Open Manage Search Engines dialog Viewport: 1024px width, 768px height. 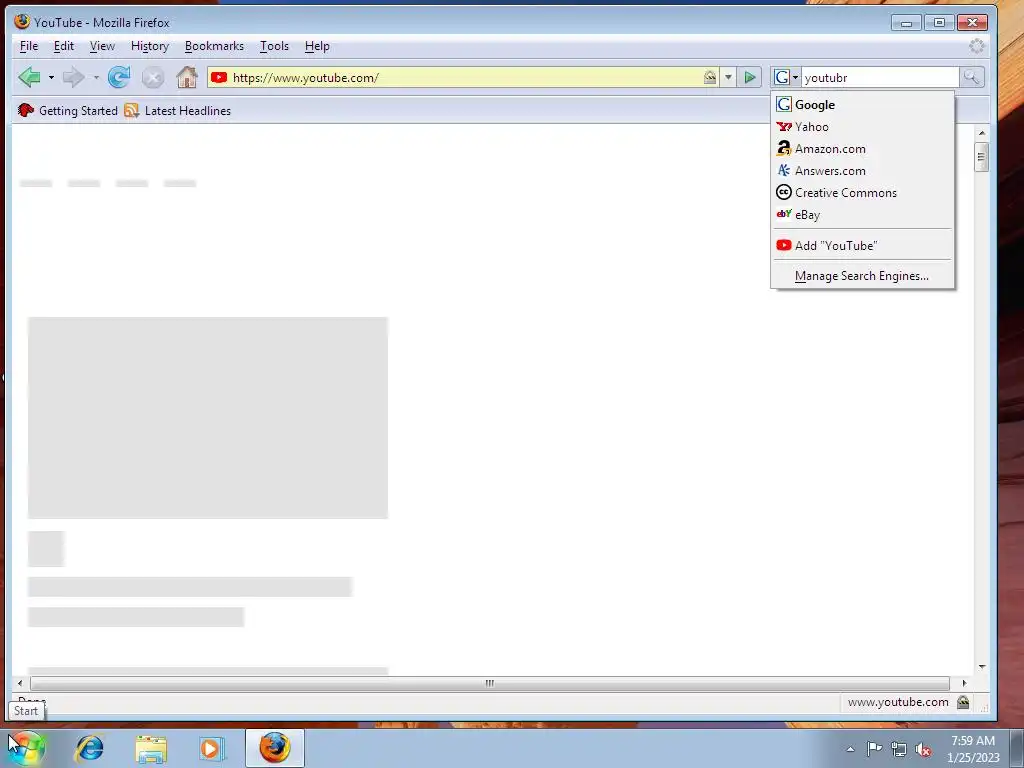[862, 276]
